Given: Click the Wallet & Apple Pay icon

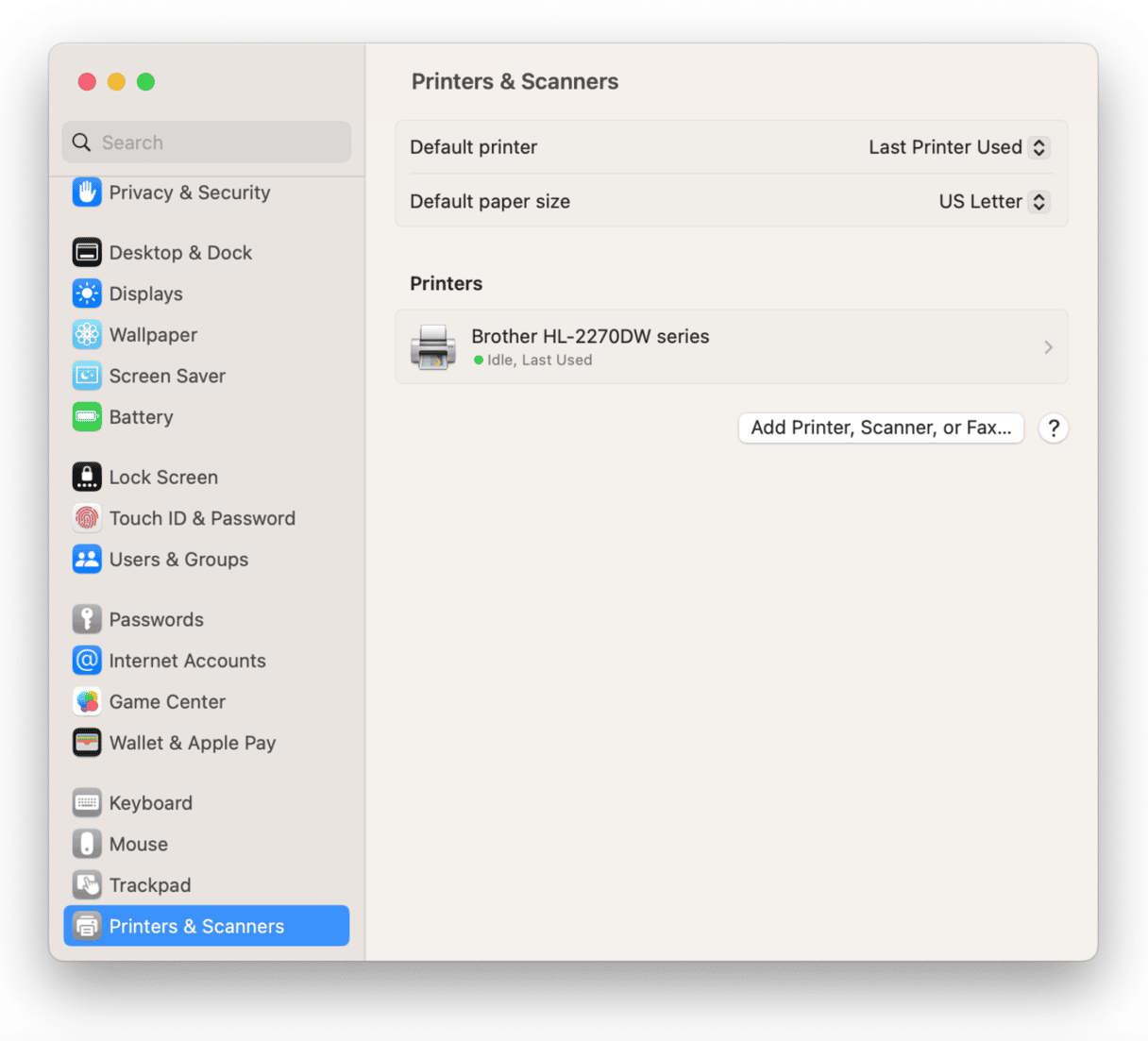Looking at the screenshot, I should coord(87,743).
